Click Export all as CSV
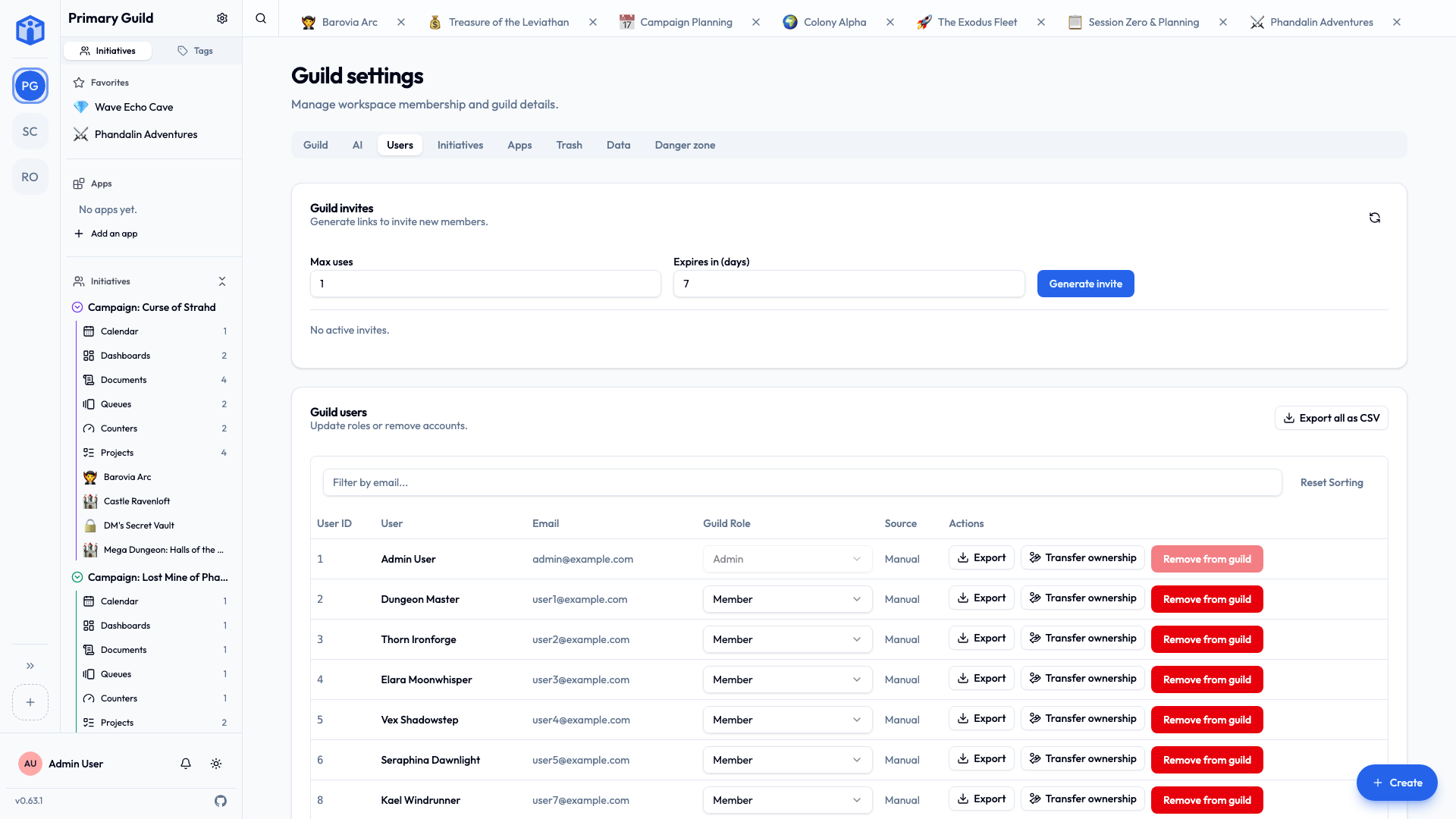This screenshot has width=1456, height=819. click(x=1331, y=418)
